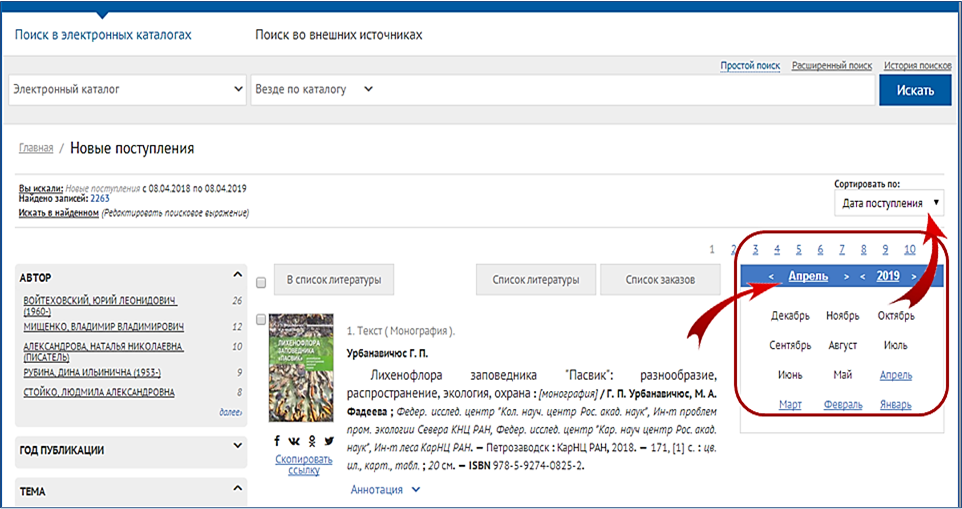The width and height of the screenshot is (962, 509).
Task: Share the book on Twitter
Action: click(329, 440)
